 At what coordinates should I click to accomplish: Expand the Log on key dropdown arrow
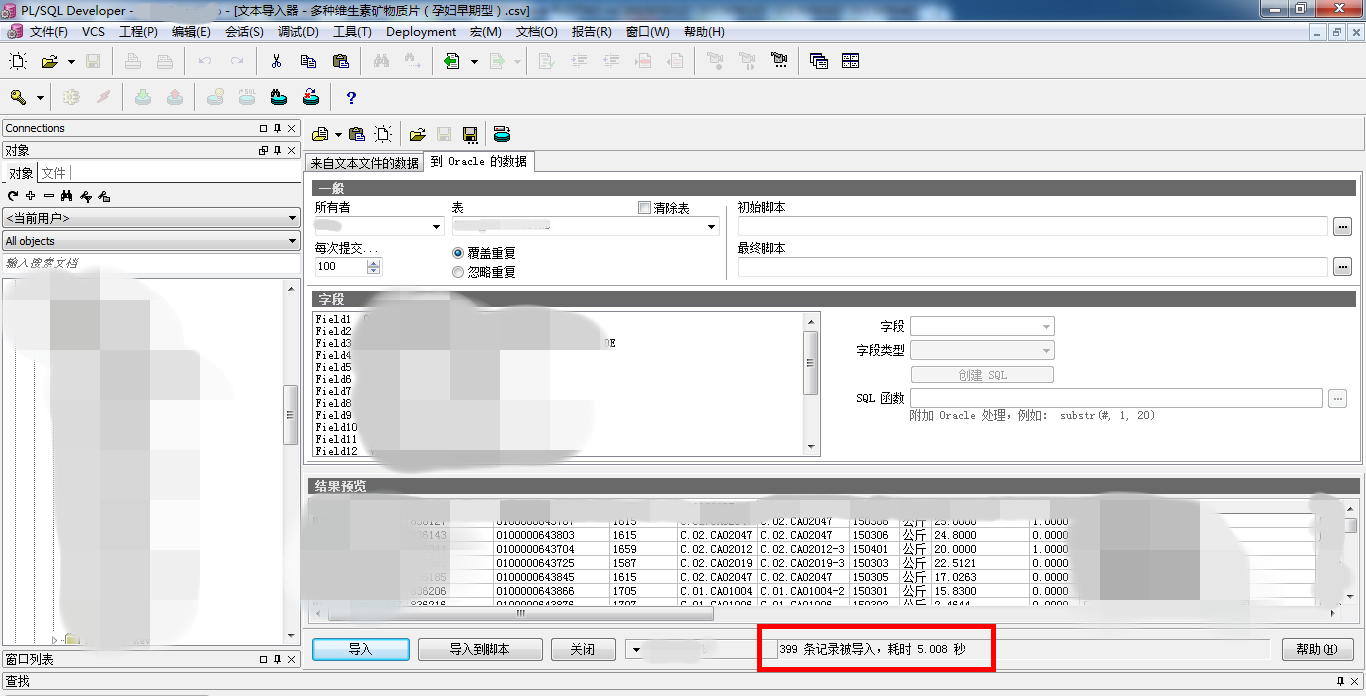tap(40, 98)
